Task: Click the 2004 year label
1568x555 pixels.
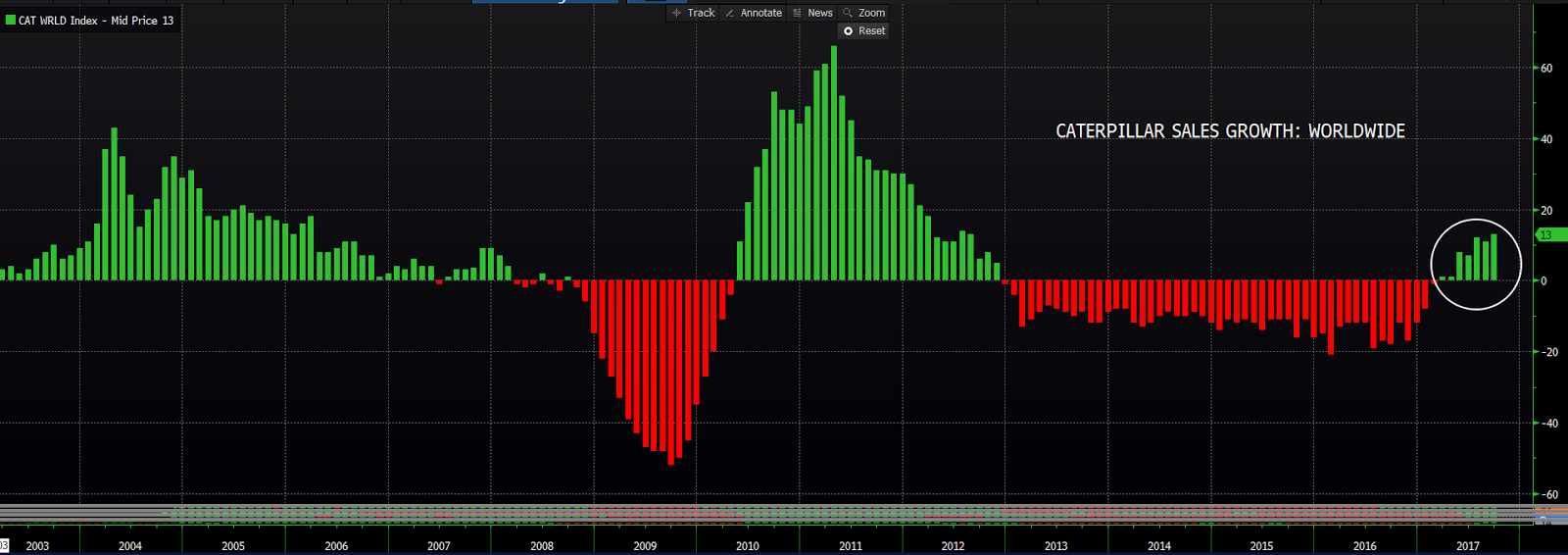Action: (x=130, y=546)
